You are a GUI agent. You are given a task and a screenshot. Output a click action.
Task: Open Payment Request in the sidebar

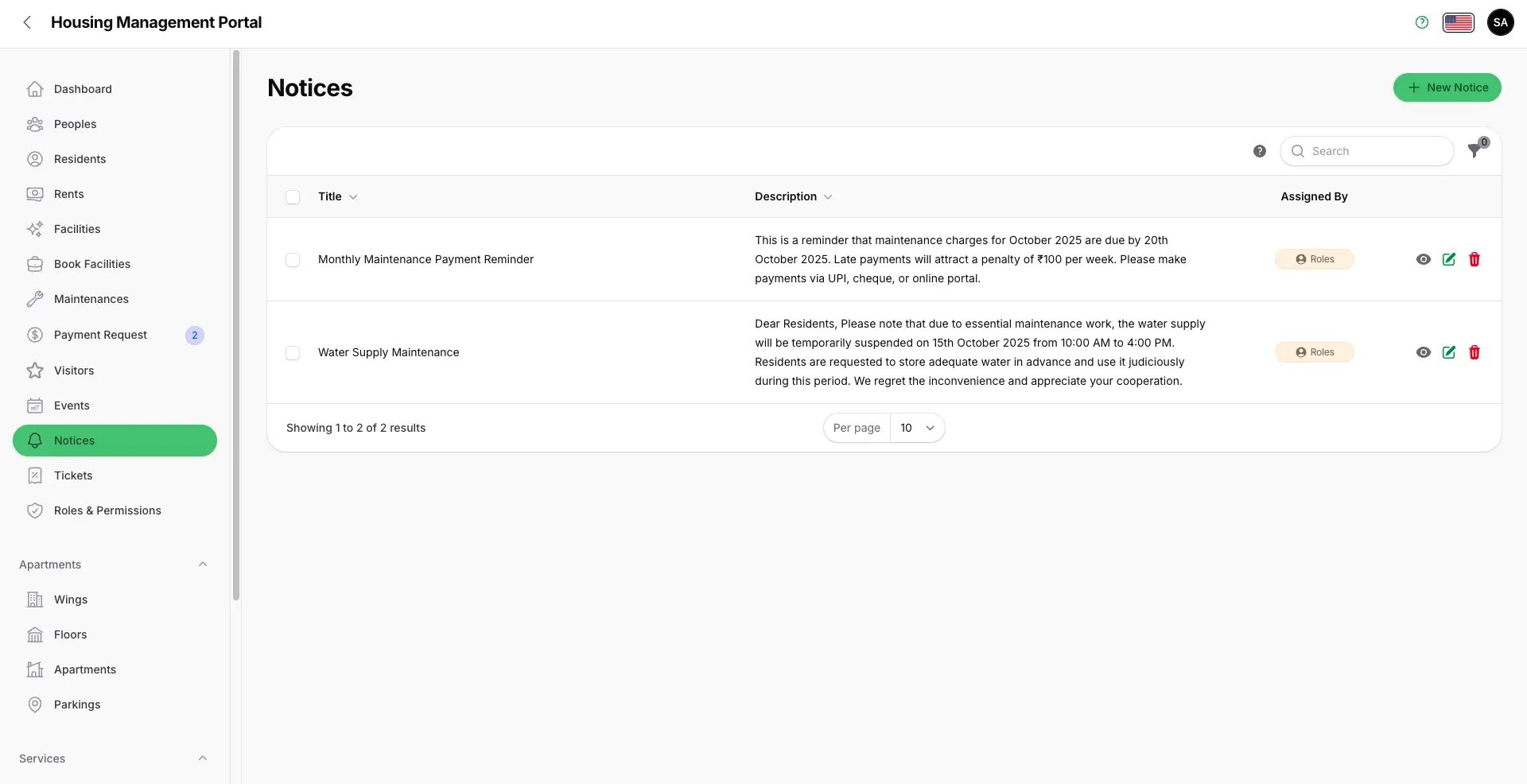(100, 335)
